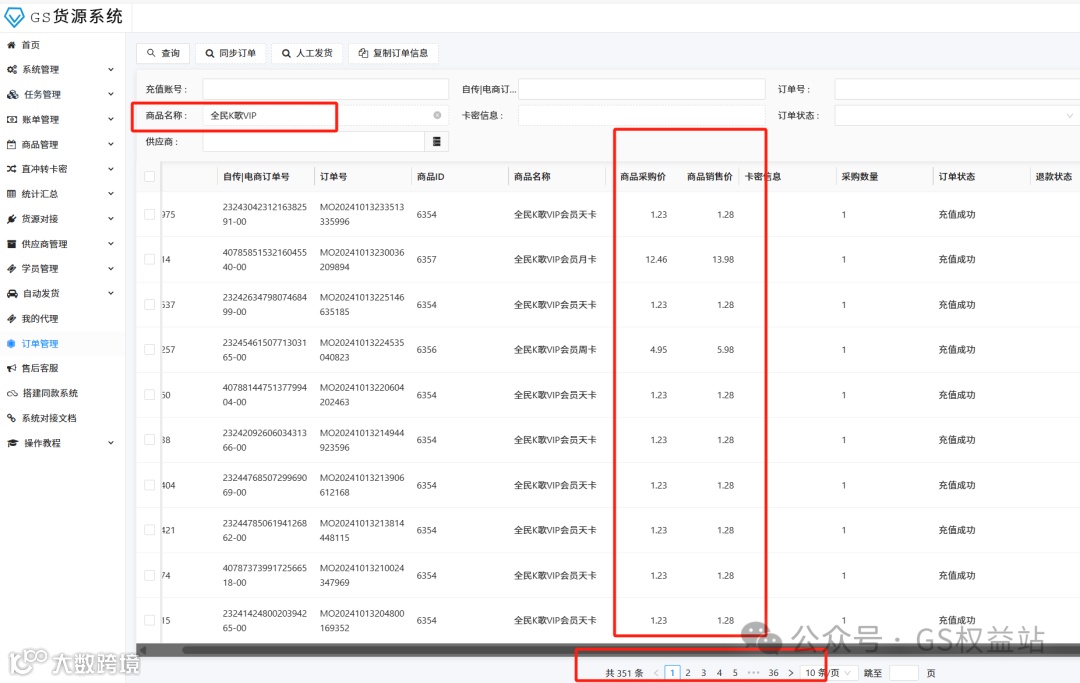Click the 订单管理 sidebar icon
Viewport: 1080px width, 683px height.
click(x=11, y=344)
